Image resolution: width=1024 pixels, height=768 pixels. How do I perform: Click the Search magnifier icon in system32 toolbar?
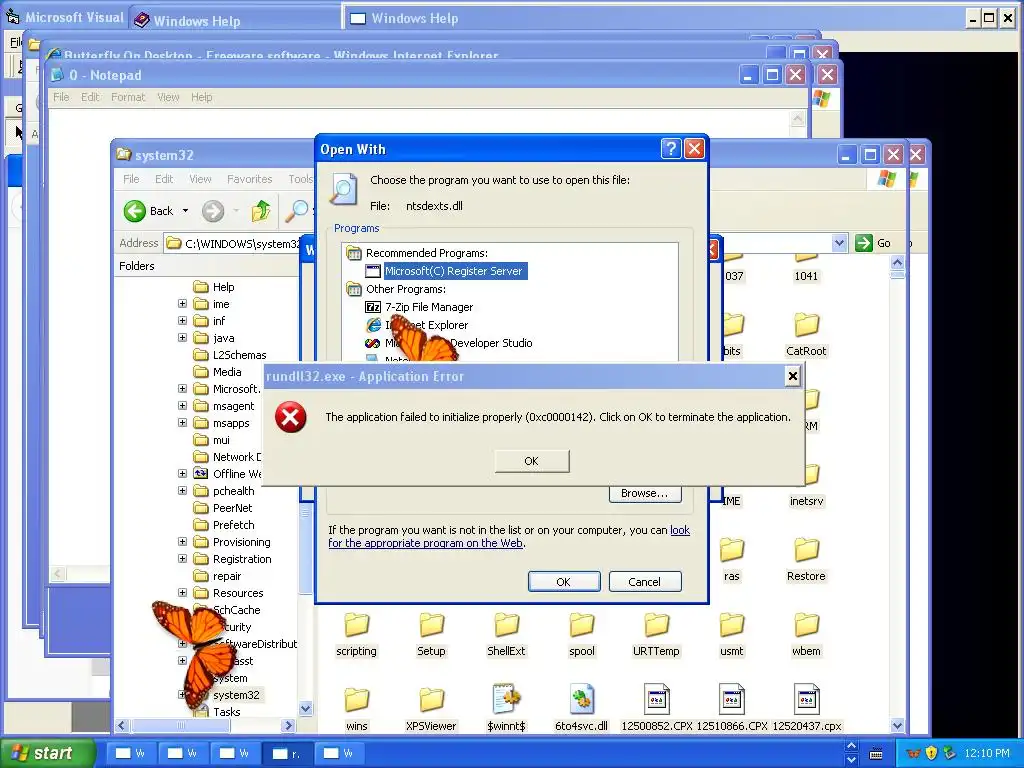(297, 211)
